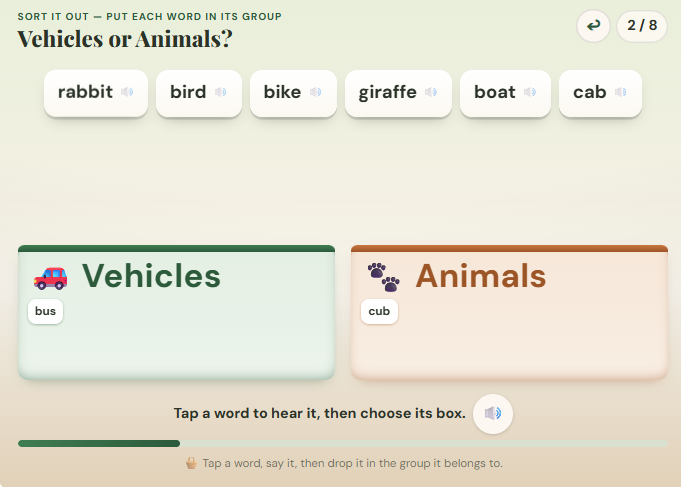Click the speaker button beside the instruction text
Screen dimensions: 681x487
pyautogui.click(x=493, y=414)
